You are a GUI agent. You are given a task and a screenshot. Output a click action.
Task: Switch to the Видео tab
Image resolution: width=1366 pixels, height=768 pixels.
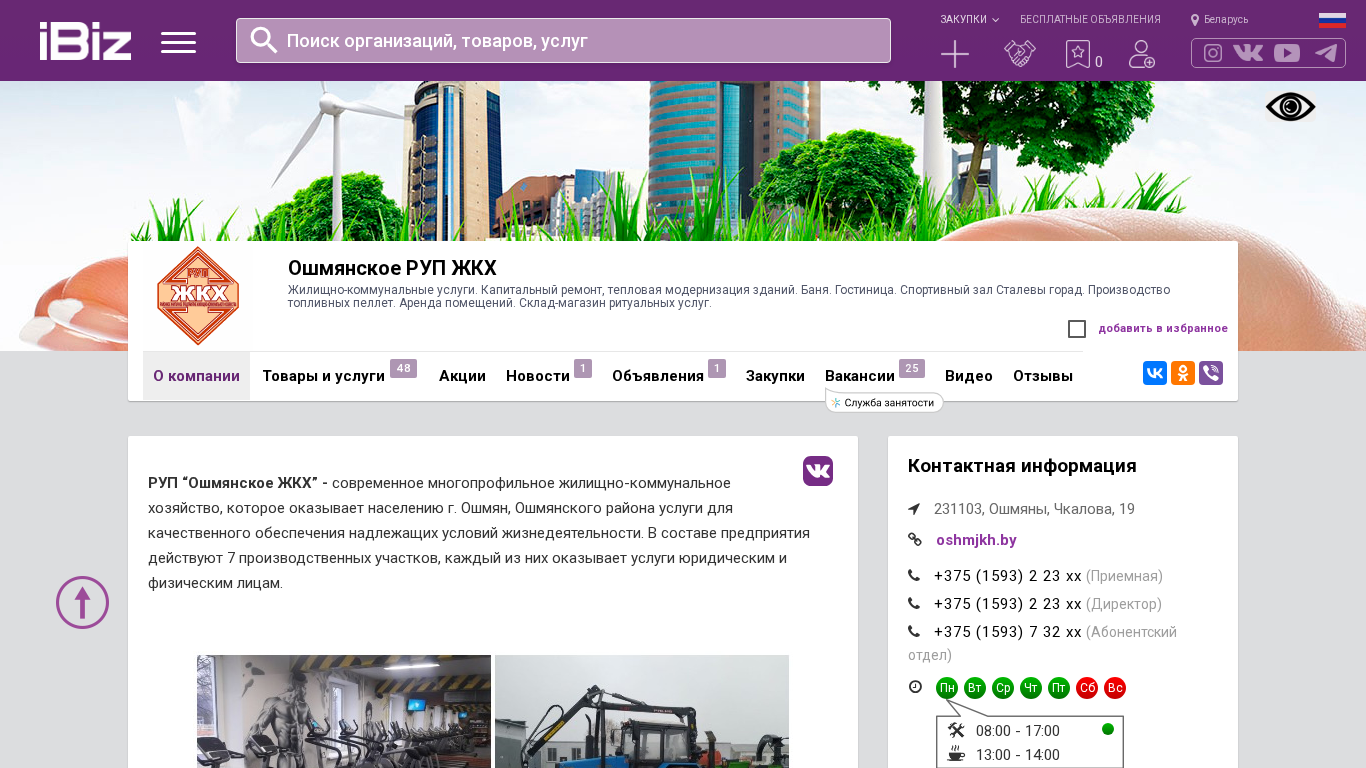coord(969,376)
